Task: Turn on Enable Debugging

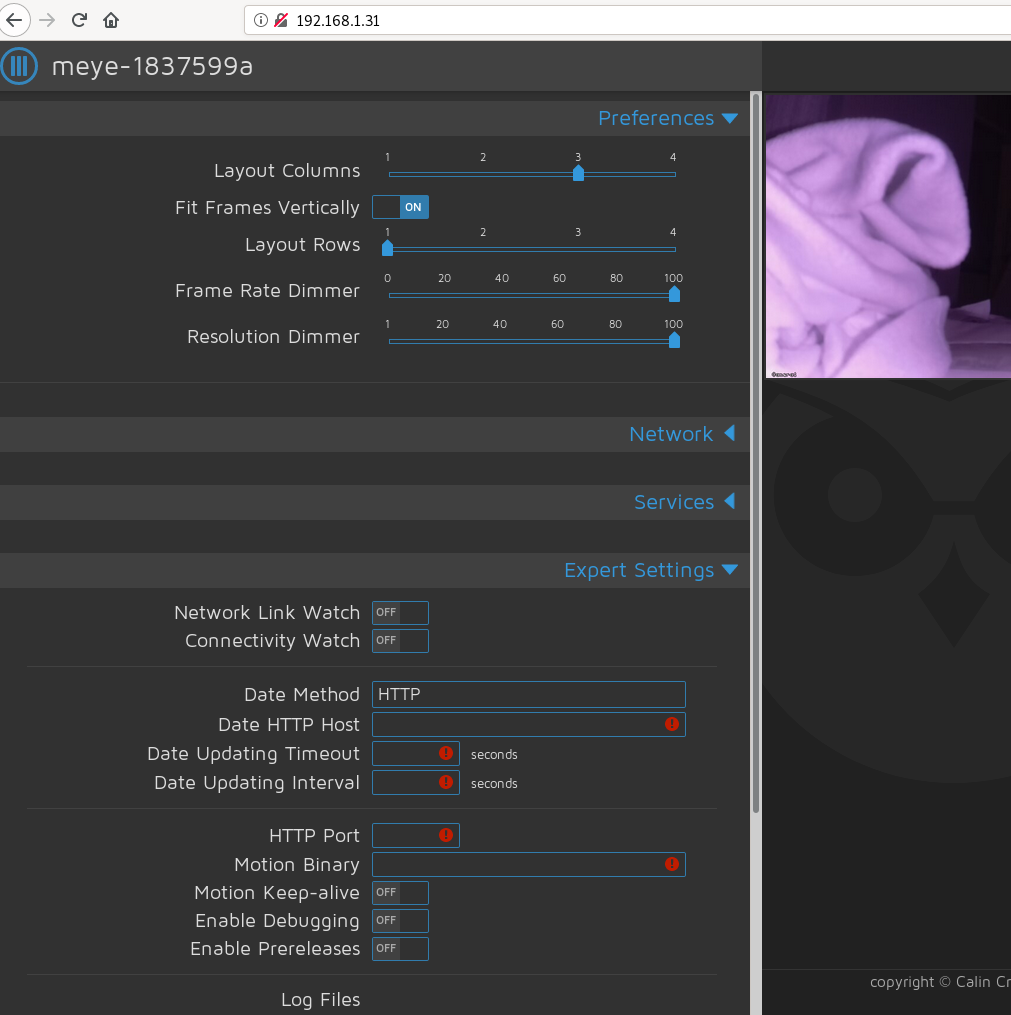Action: (x=400, y=920)
